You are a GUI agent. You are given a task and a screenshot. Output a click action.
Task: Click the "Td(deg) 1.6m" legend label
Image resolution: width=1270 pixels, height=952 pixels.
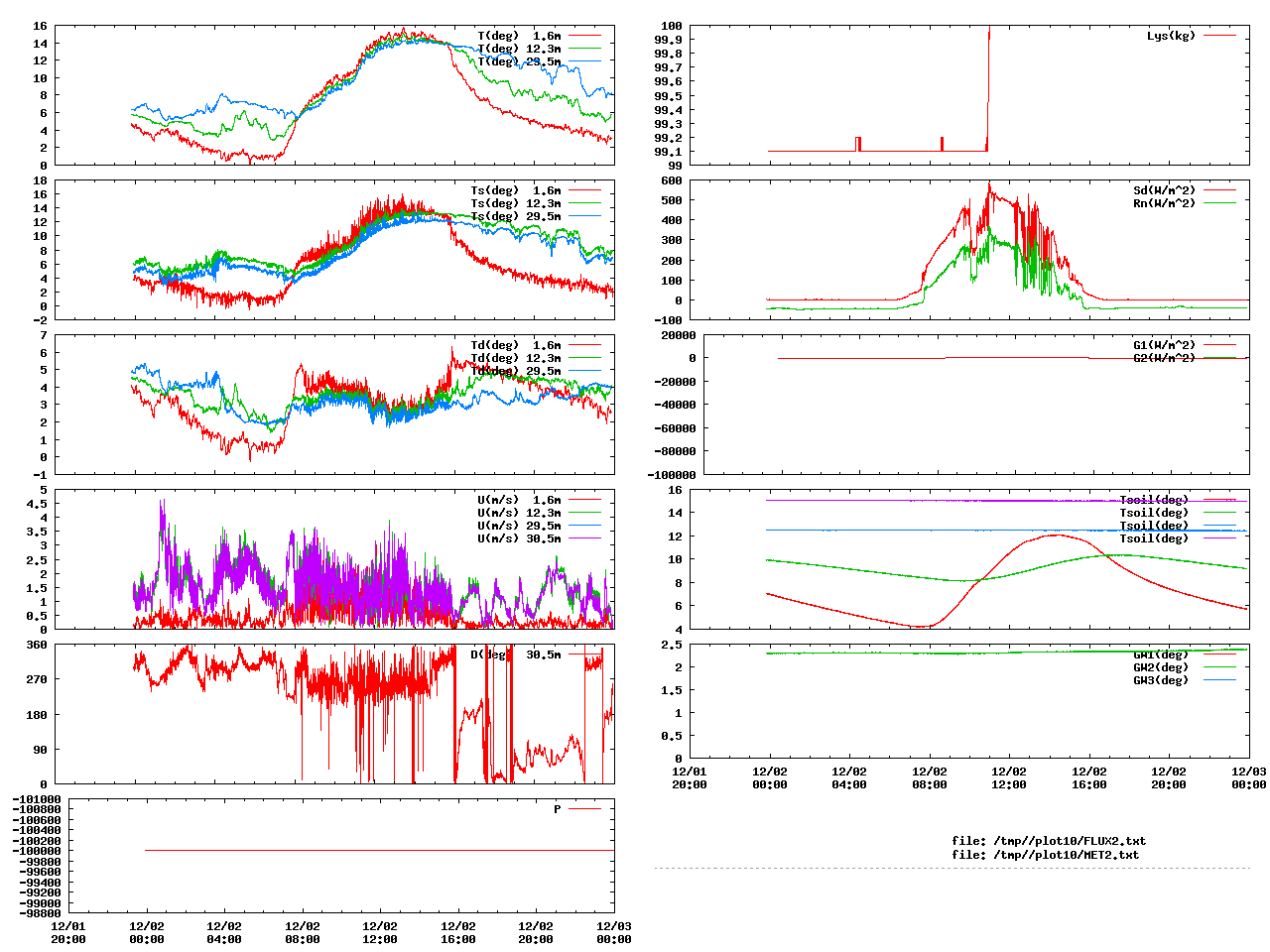click(516, 345)
